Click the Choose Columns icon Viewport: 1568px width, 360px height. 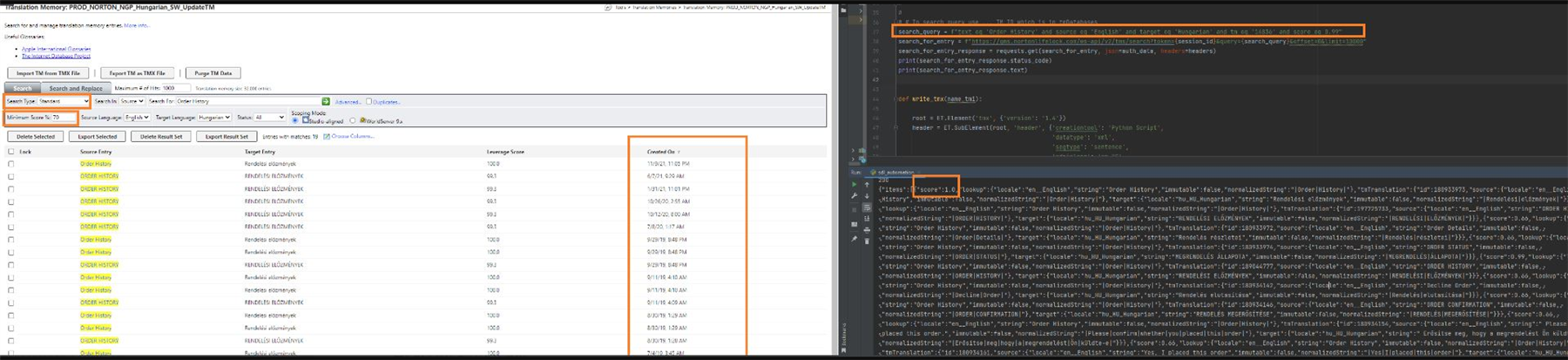click(327, 137)
